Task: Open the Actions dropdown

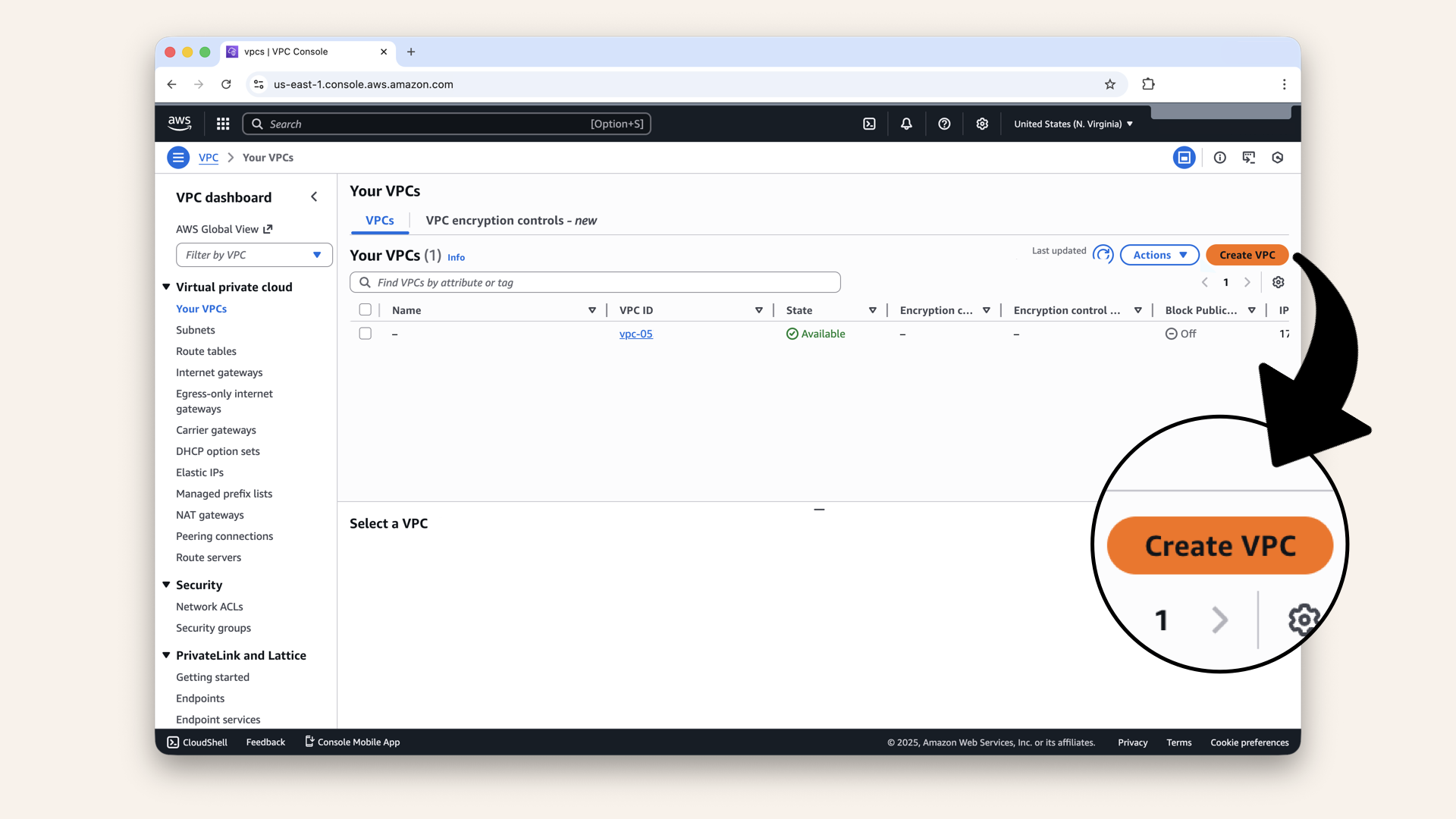Action: tap(1159, 255)
